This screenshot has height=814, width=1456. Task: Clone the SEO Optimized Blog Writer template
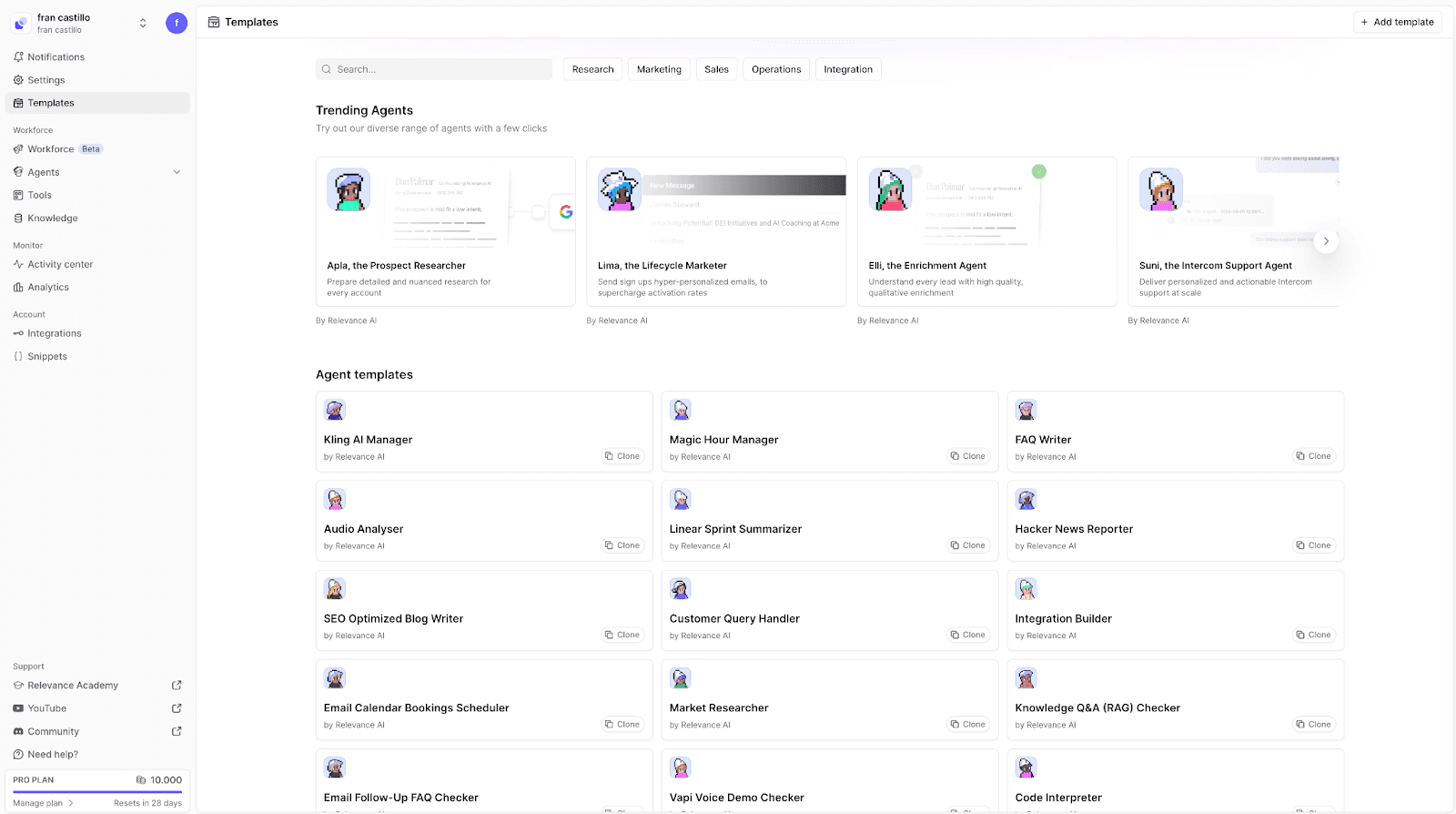tap(622, 635)
